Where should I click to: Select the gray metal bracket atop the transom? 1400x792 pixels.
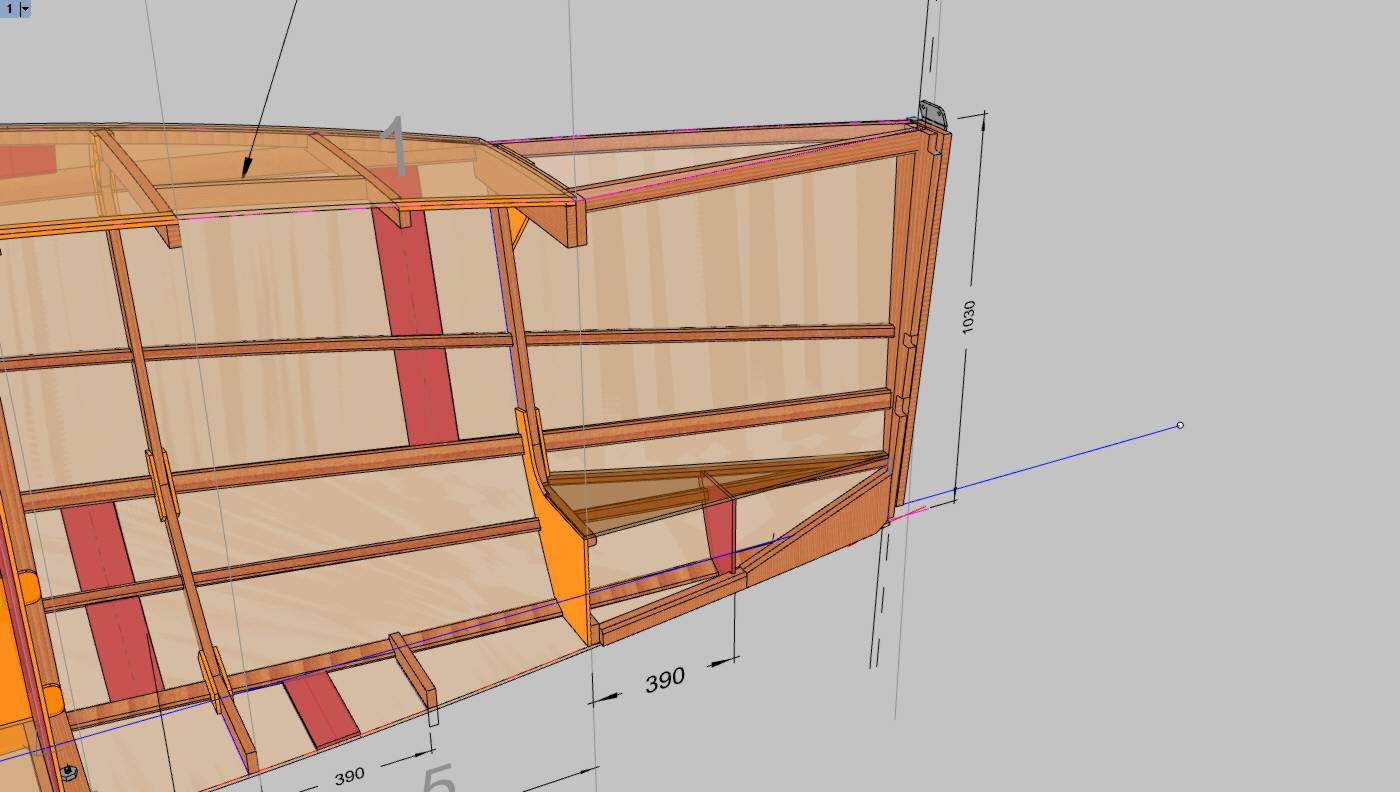click(933, 113)
